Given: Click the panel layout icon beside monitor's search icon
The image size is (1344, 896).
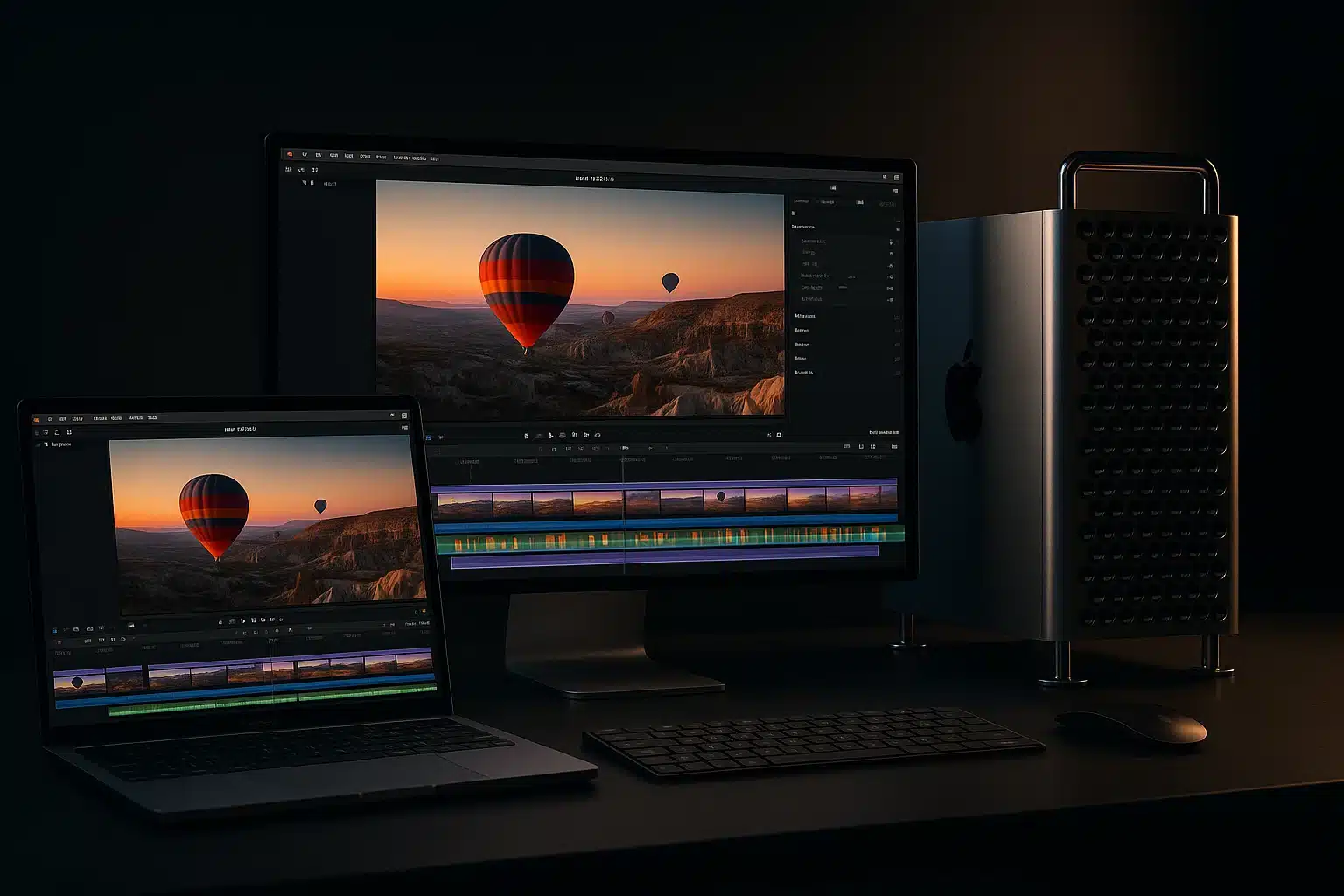Looking at the screenshot, I should tap(897, 177).
